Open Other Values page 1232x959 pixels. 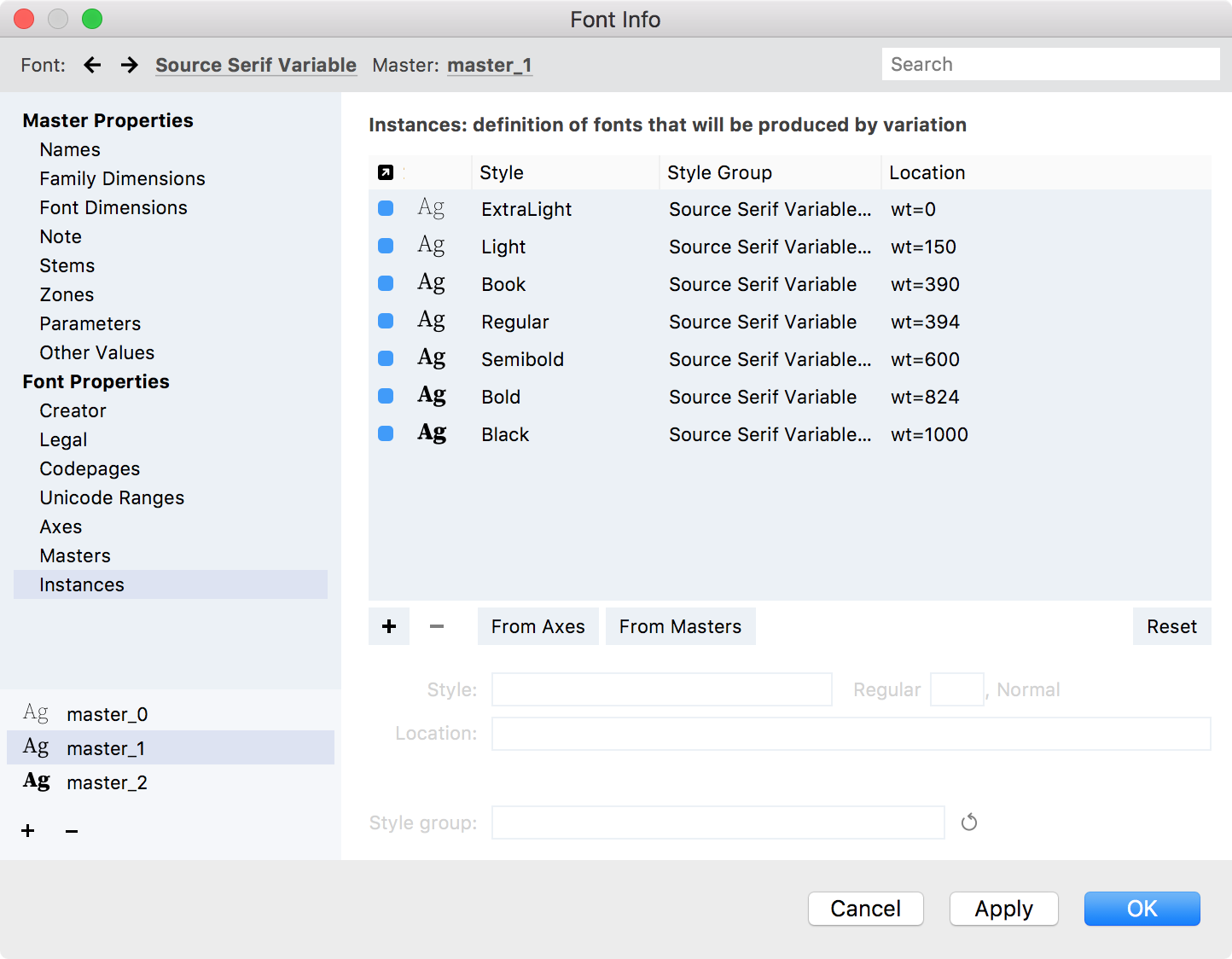(96, 352)
